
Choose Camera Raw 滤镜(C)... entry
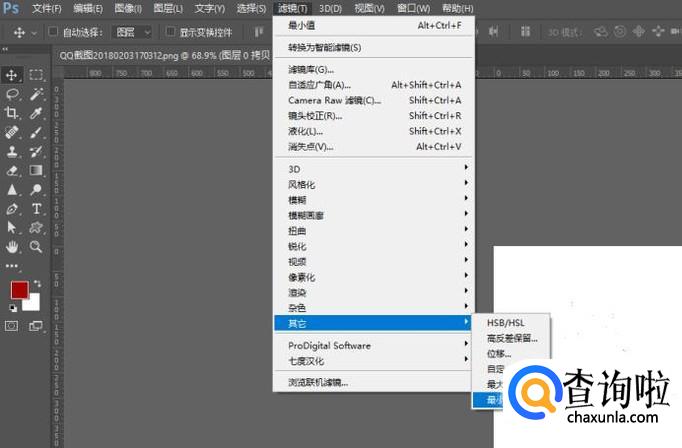pyautogui.click(x=374, y=100)
